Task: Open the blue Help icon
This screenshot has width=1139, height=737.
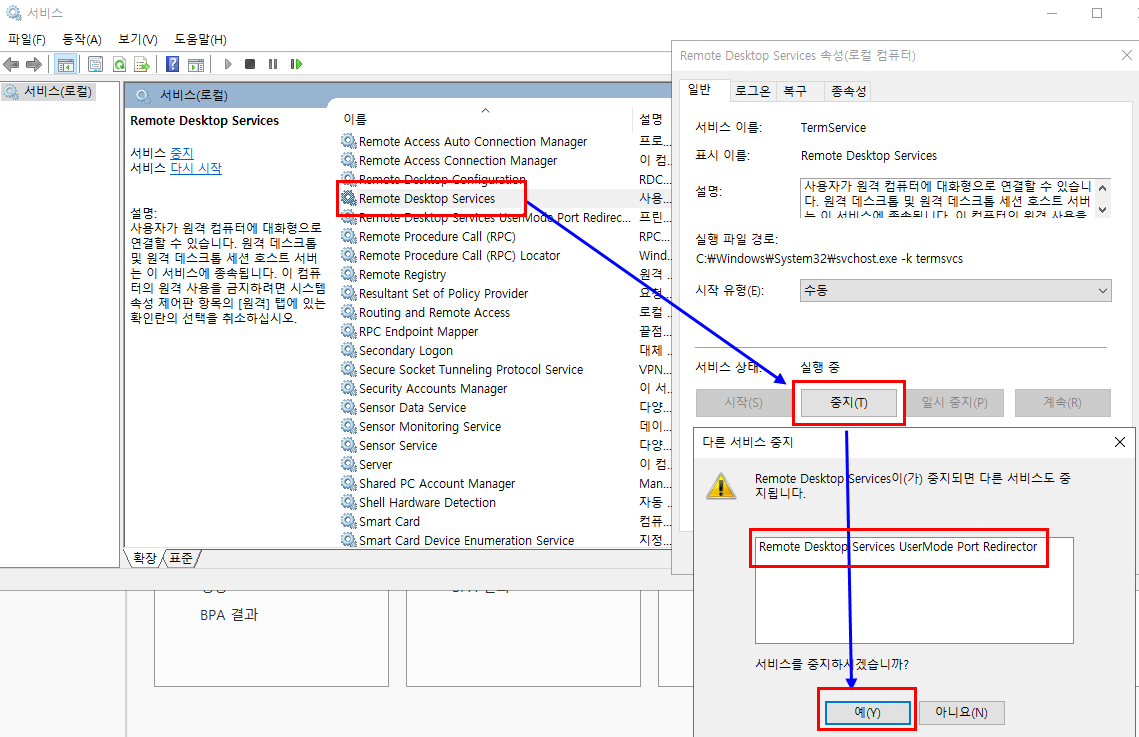Action: [x=172, y=65]
